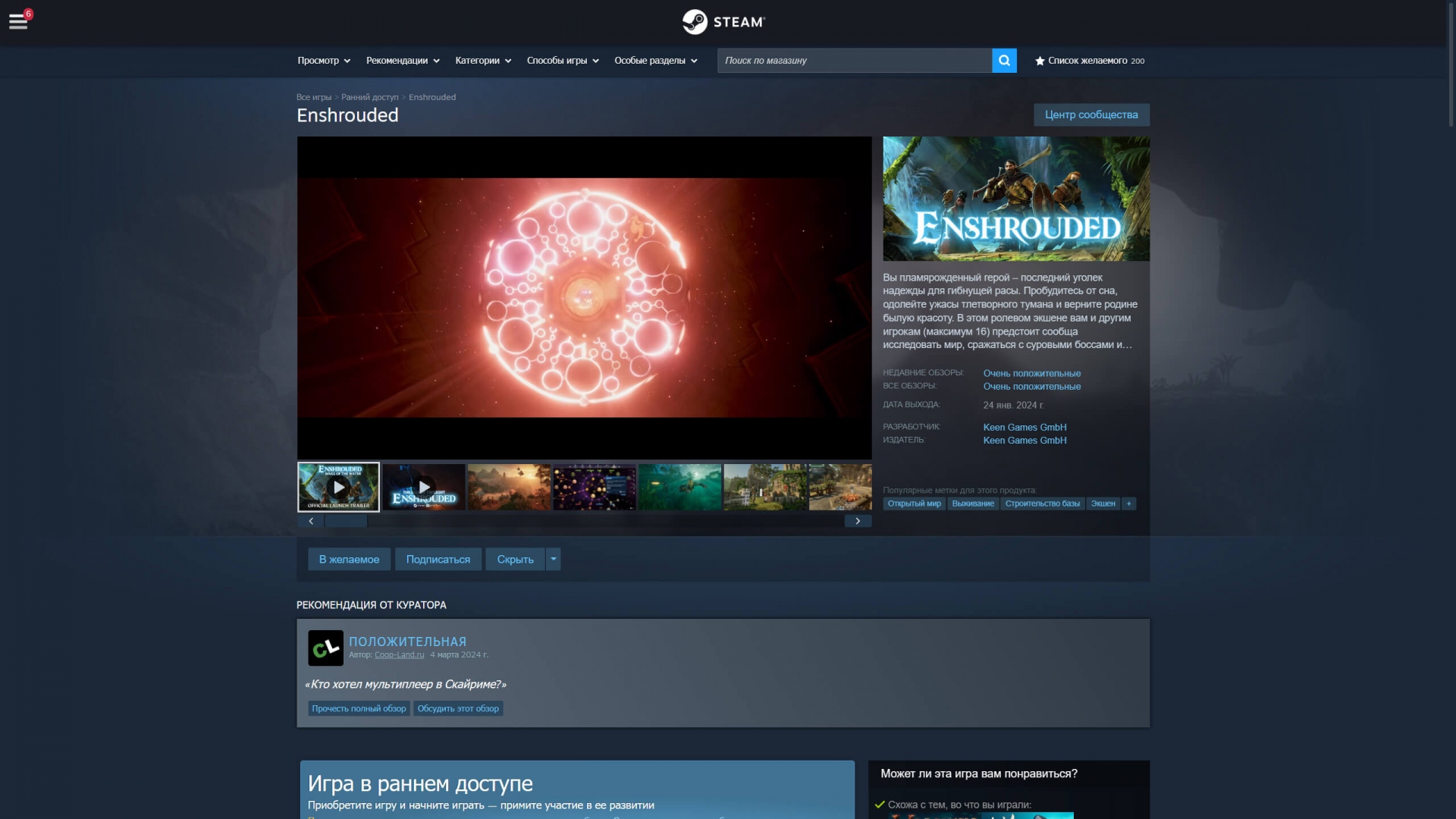Play the official launch trailer thumbnail
The width and height of the screenshot is (1456, 819).
[x=338, y=487]
